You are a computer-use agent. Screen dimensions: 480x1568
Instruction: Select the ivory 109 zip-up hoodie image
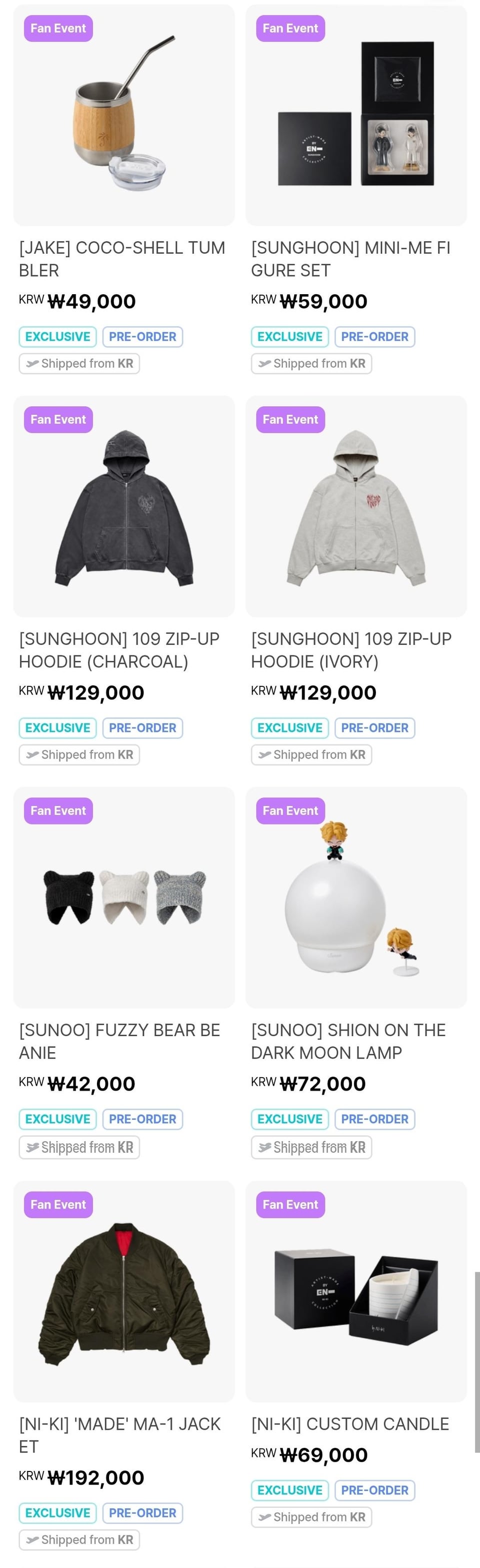356,506
